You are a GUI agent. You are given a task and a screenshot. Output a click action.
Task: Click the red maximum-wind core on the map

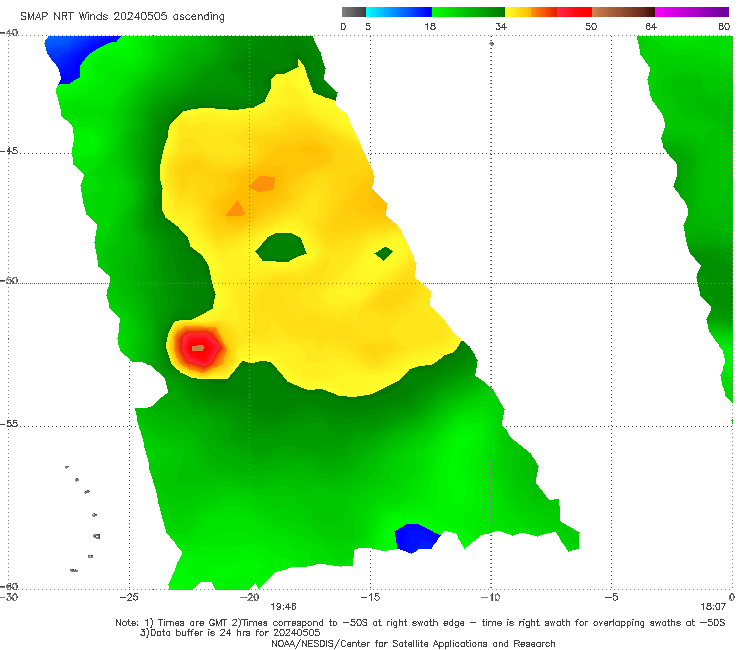pos(200,348)
